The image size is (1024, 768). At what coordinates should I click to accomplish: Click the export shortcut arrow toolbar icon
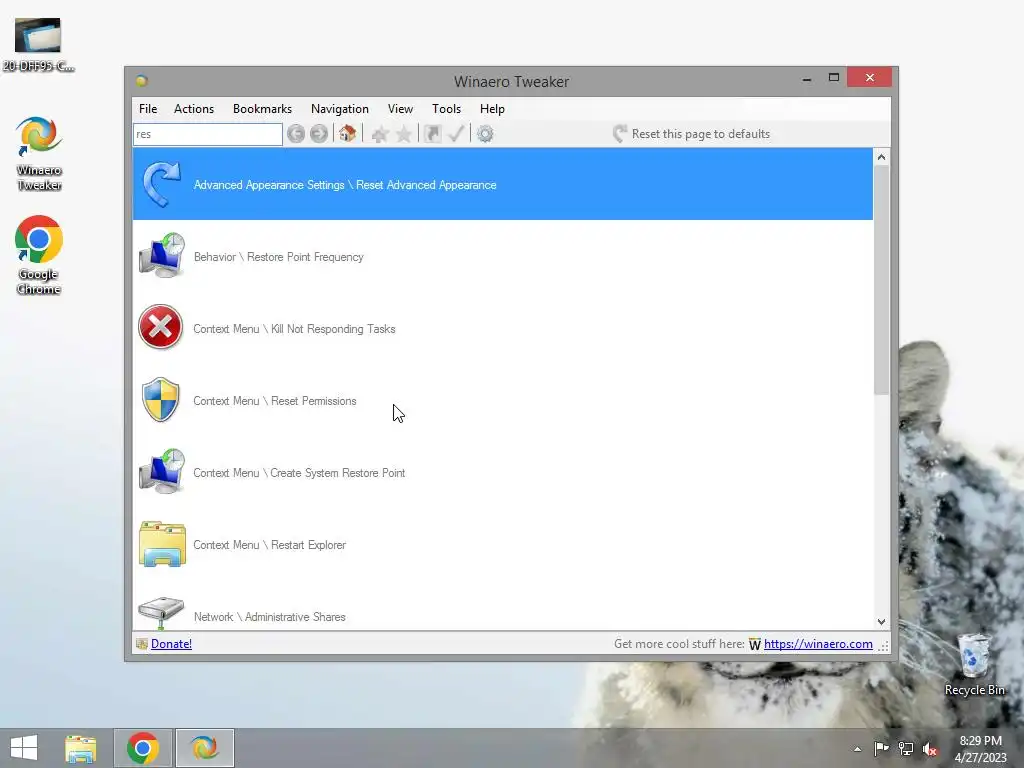coord(432,134)
